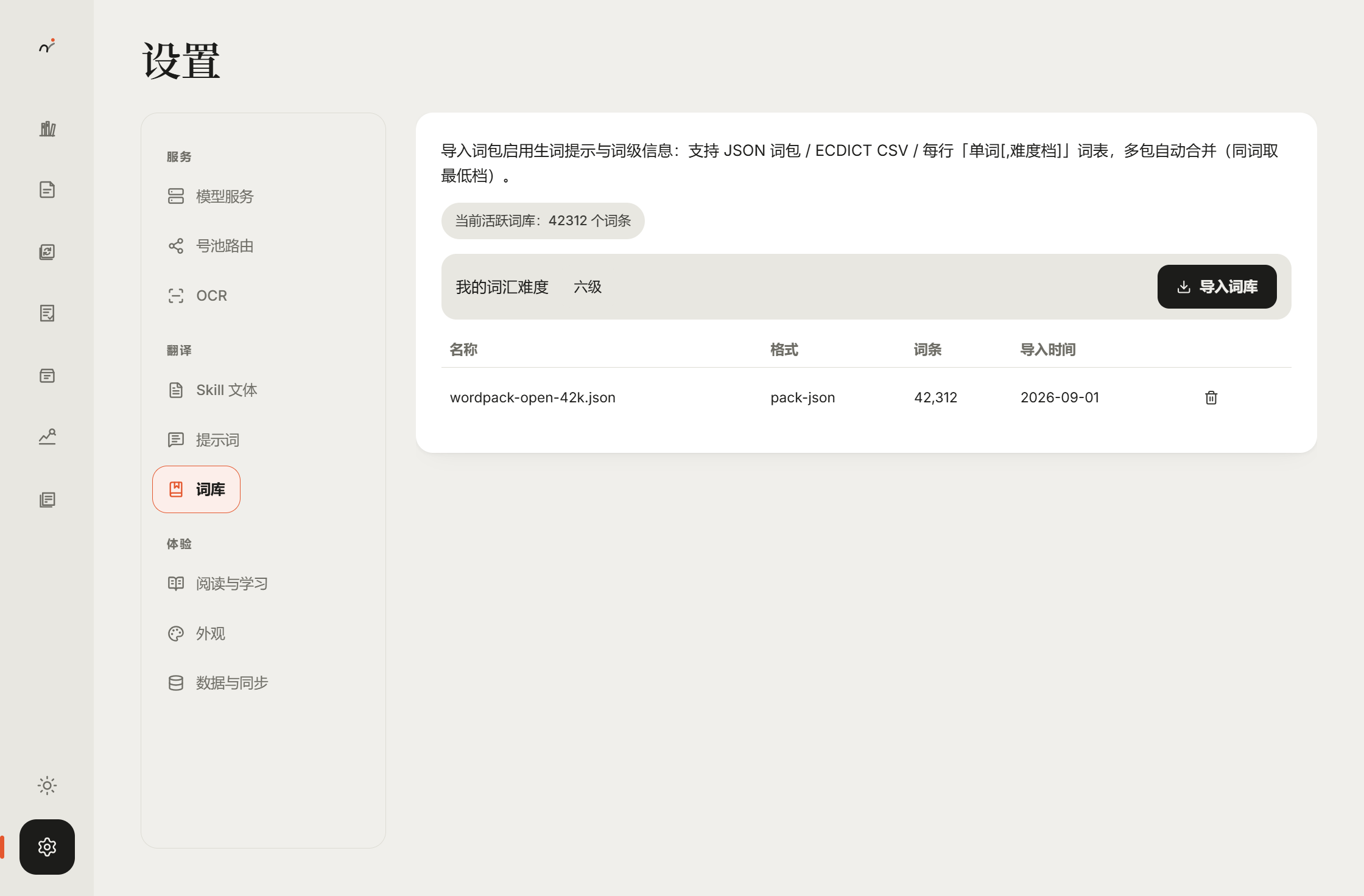Click the app logo at sidebar top
The image size is (1364, 896).
click(47, 46)
